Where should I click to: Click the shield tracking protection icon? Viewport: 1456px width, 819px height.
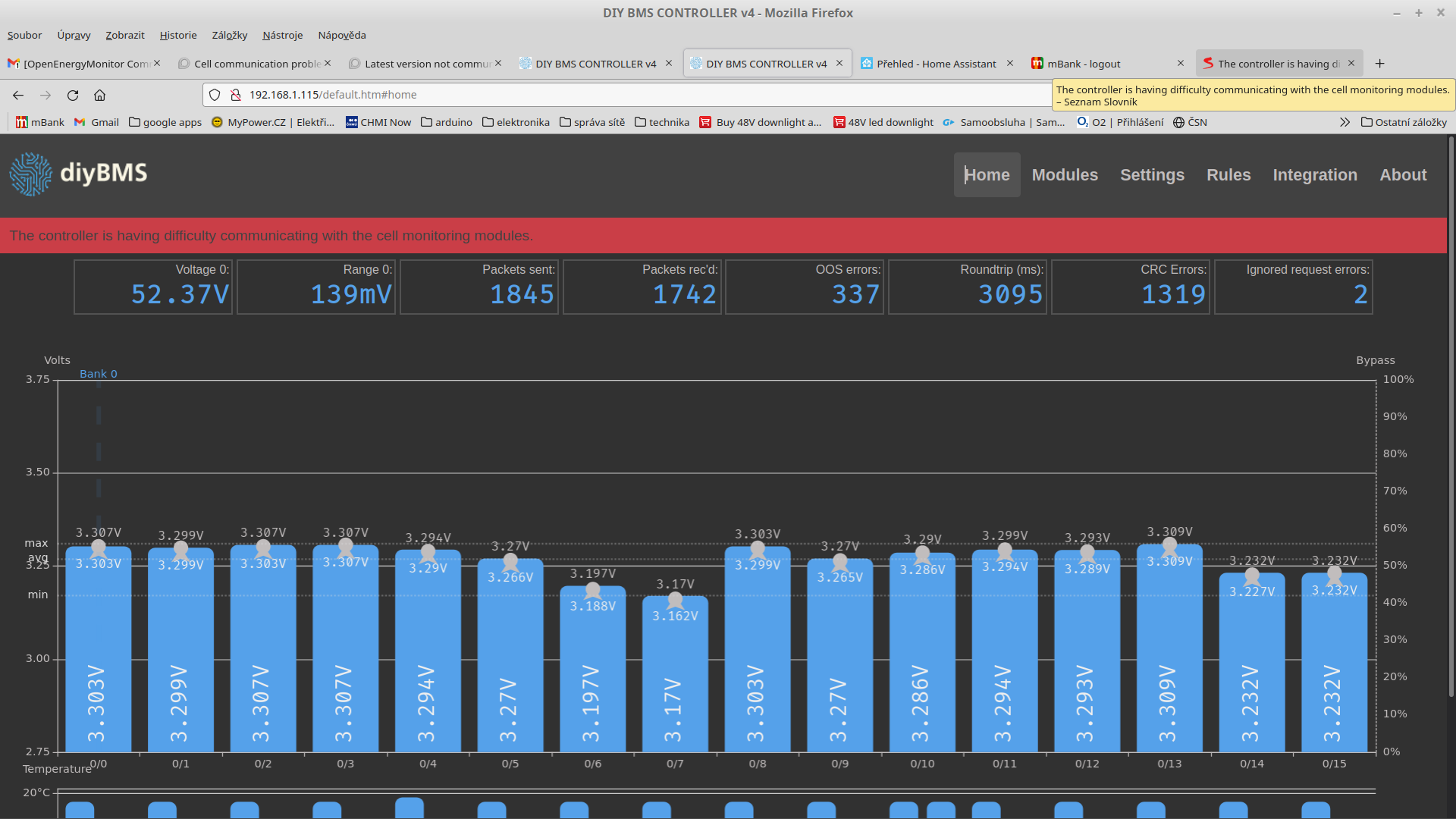(x=215, y=95)
